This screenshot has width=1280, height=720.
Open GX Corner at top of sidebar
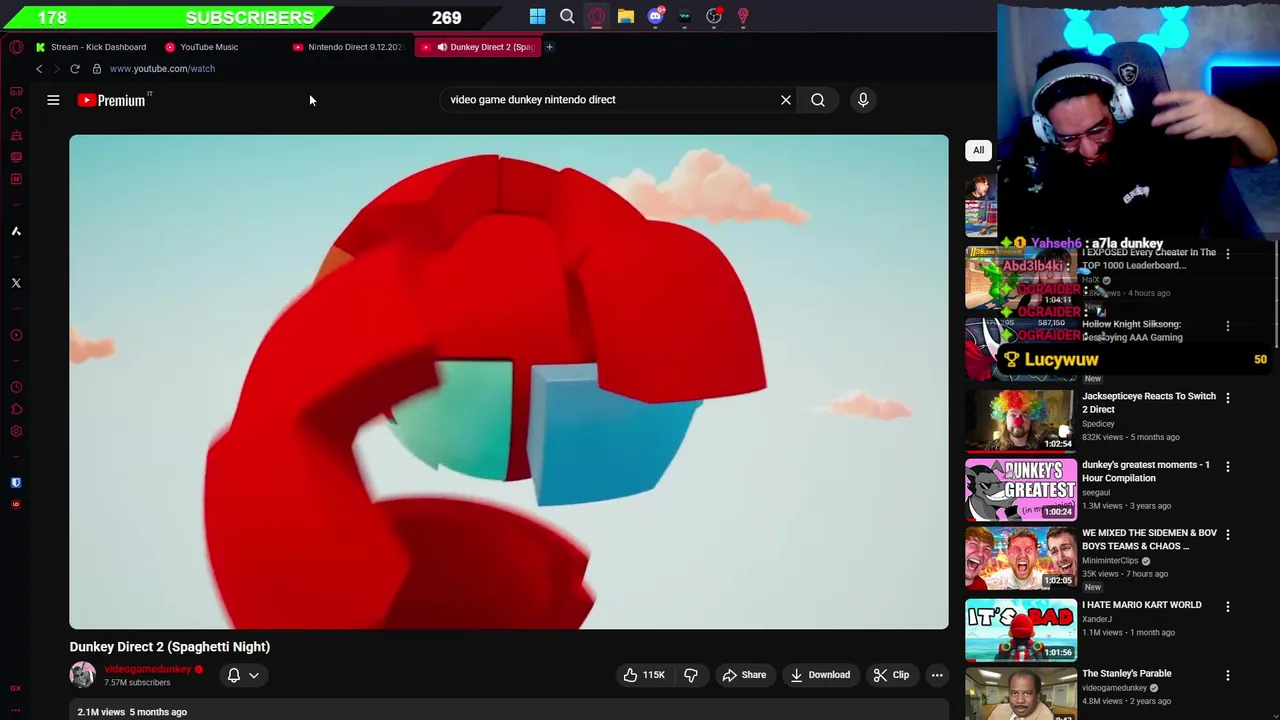(16, 91)
